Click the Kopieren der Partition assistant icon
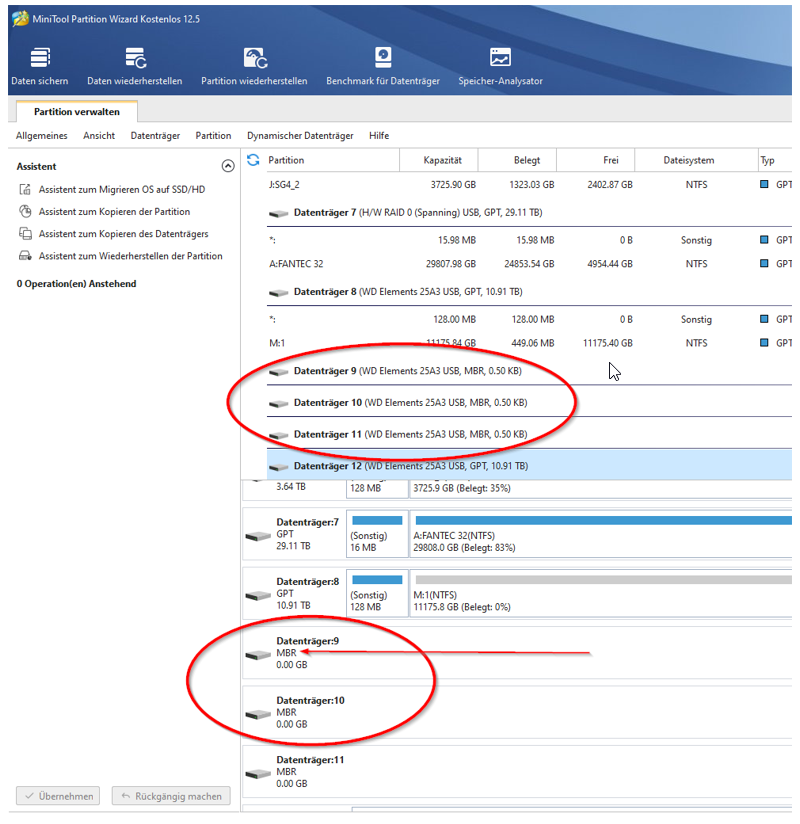The height and width of the screenshot is (824, 800). pos(25,211)
